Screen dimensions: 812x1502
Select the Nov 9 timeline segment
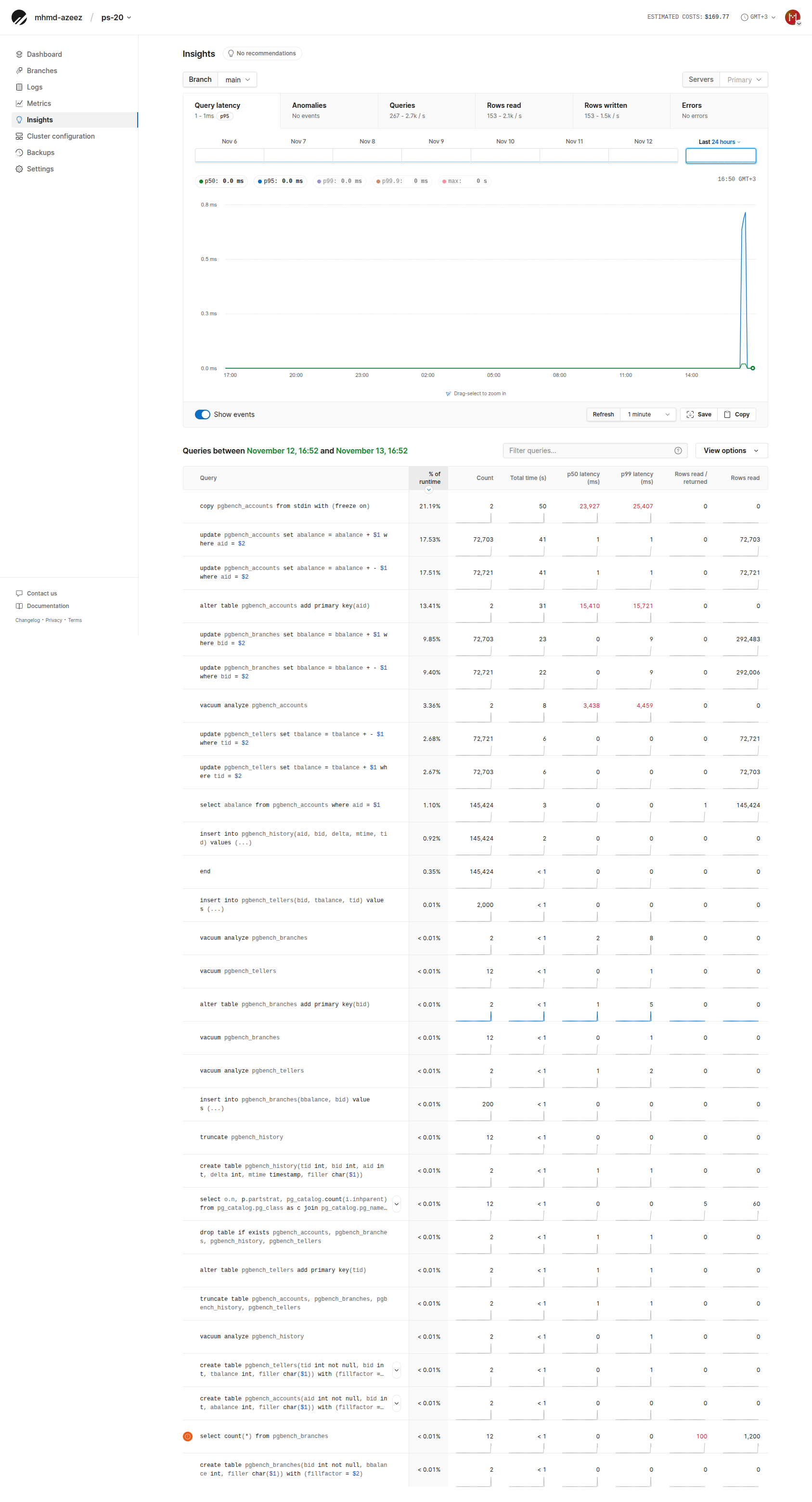click(436, 155)
